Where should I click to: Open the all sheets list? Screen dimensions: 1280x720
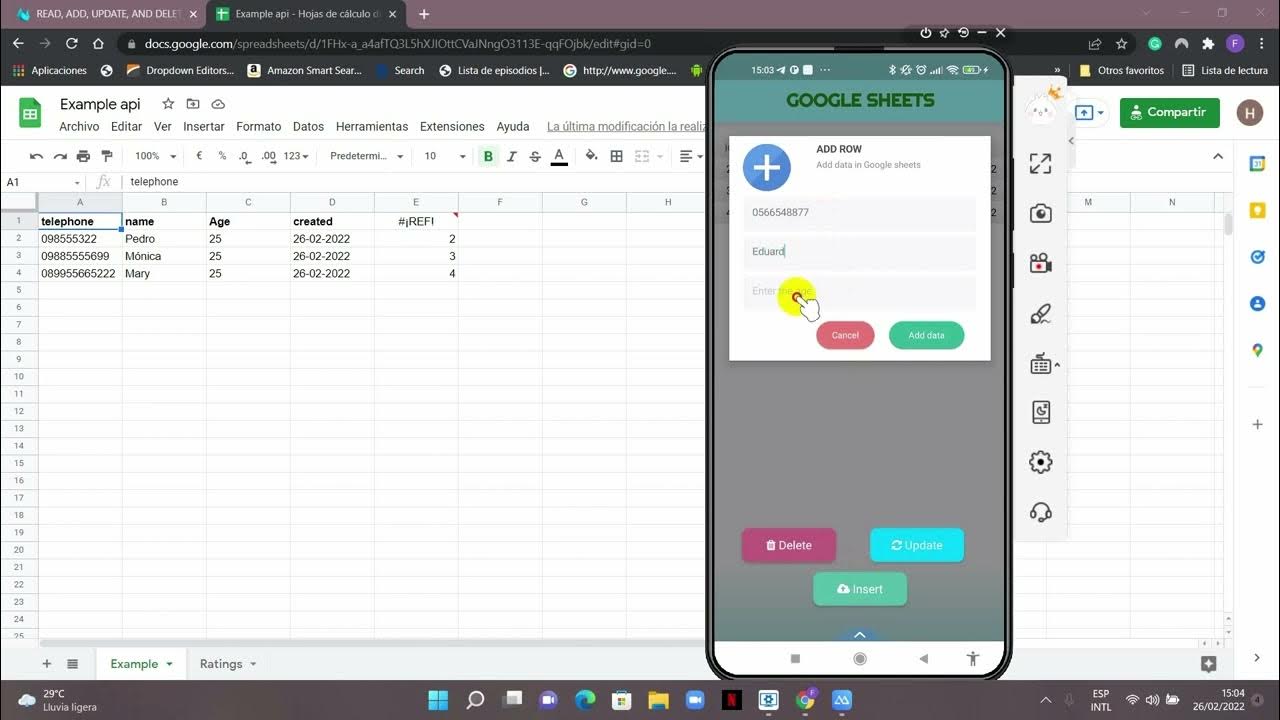73,664
